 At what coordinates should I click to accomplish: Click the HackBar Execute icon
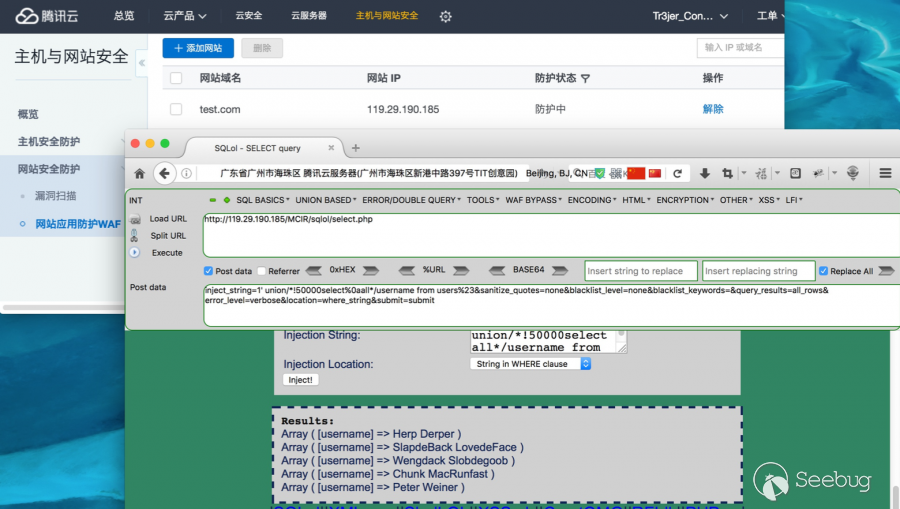[x=135, y=253]
